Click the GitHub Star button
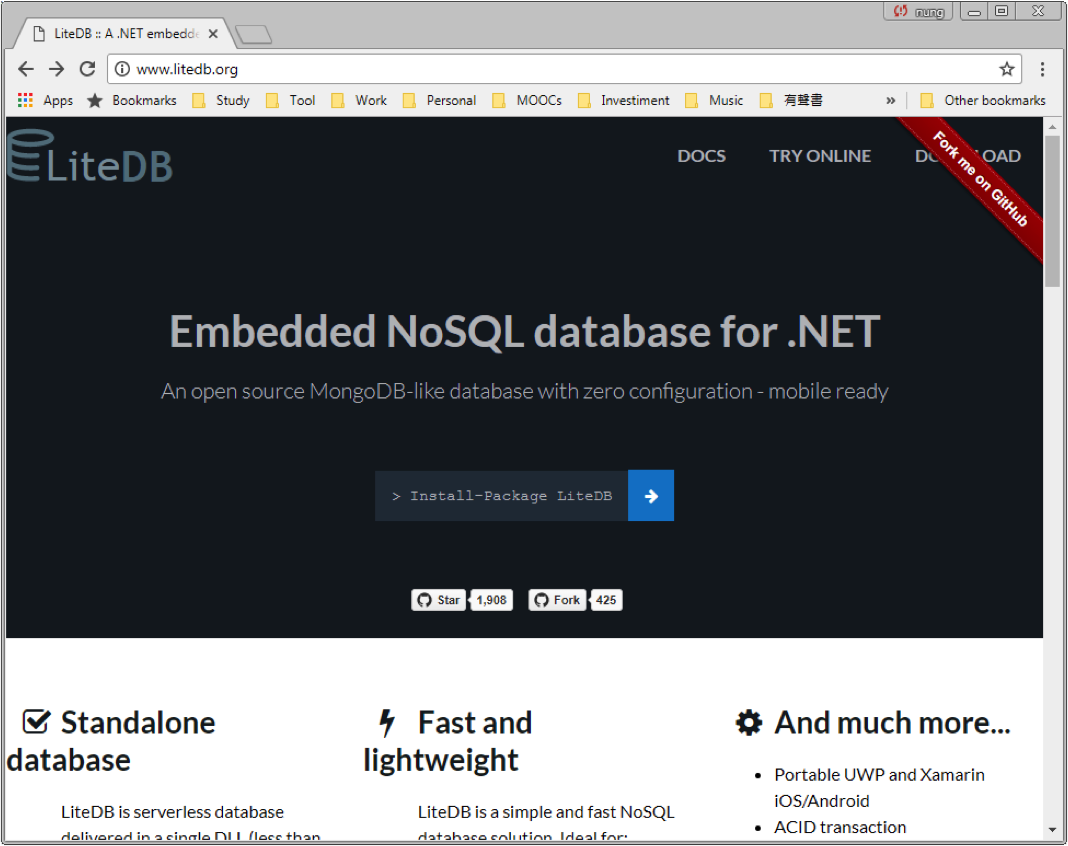Viewport: 1068px width, 846px height. [x=439, y=600]
